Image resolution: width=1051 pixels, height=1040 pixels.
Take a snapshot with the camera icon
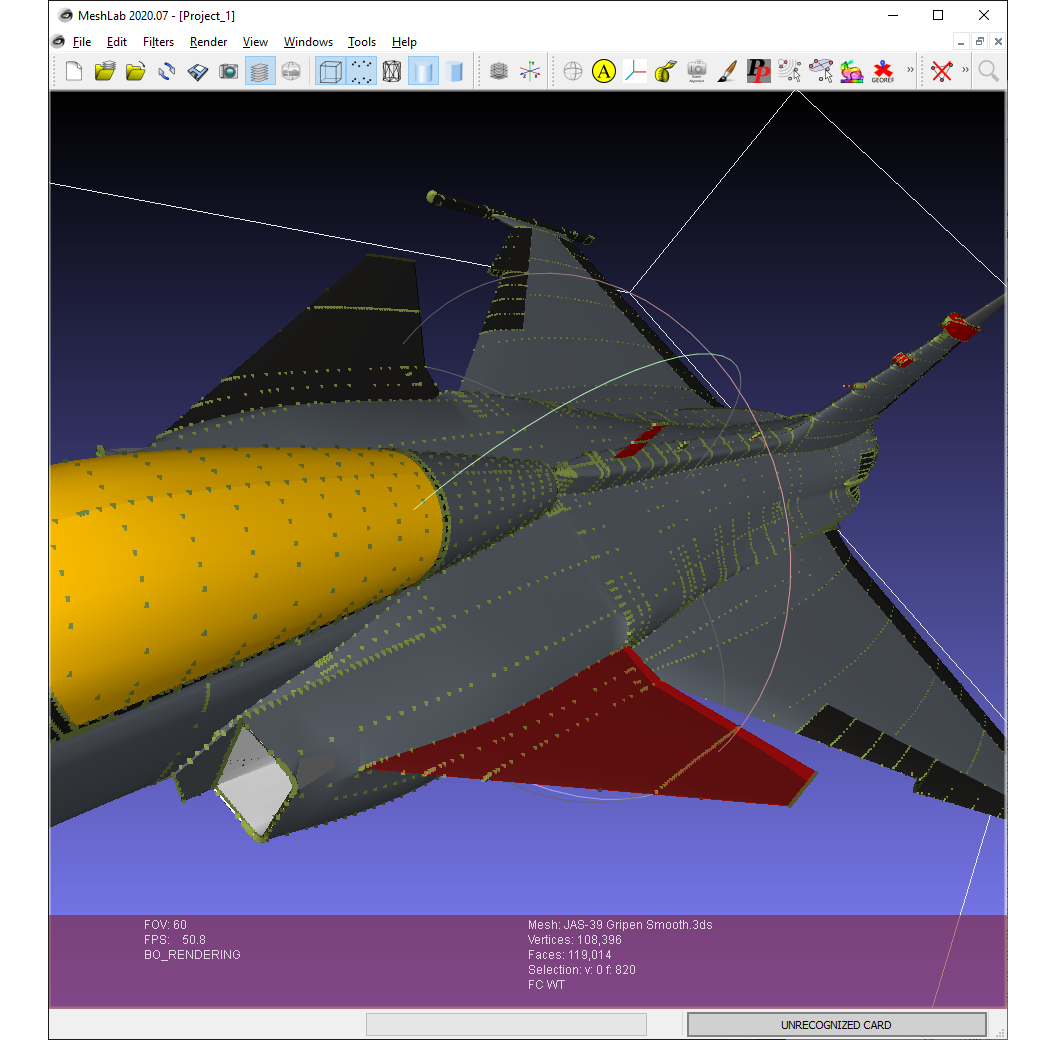[x=229, y=71]
